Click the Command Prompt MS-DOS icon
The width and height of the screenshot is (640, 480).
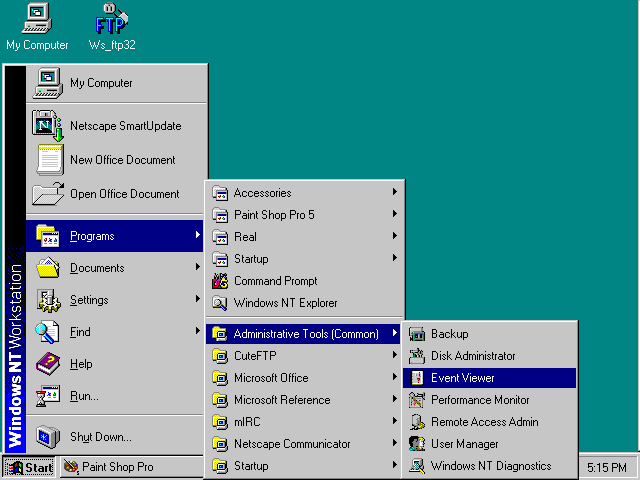tap(220, 281)
